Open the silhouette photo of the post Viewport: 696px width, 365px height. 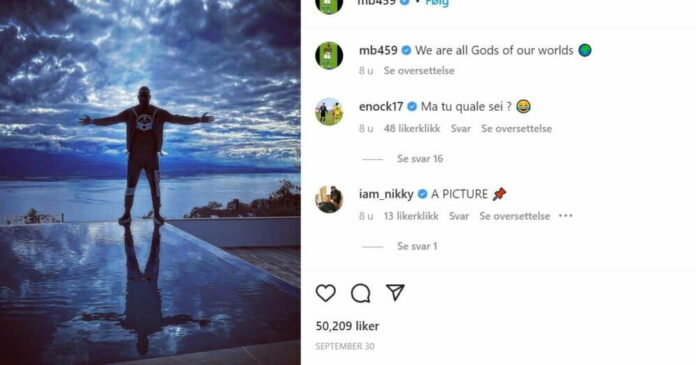(150, 182)
